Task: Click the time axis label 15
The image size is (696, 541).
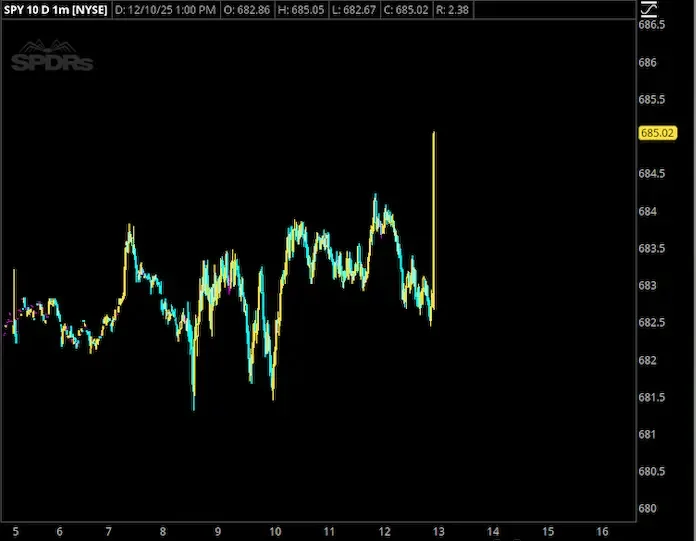Action: pyautogui.click(x=548, y=532)
